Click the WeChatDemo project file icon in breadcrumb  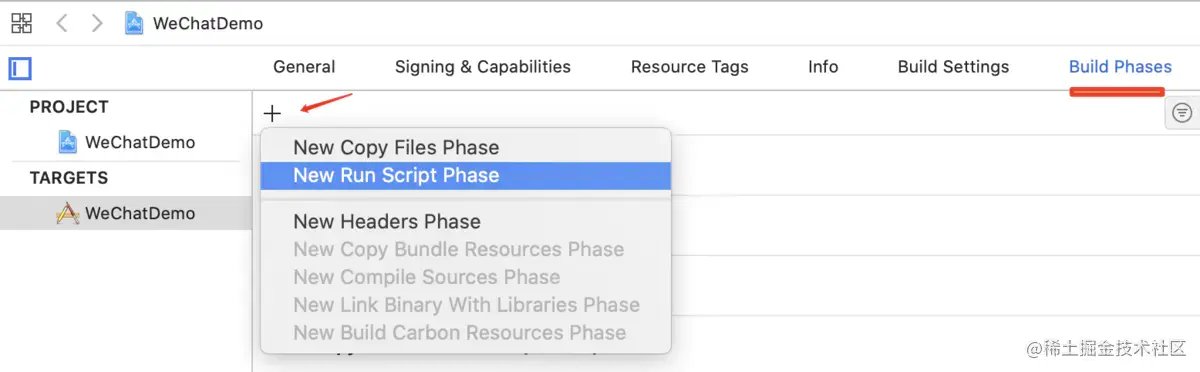[134, 23]
